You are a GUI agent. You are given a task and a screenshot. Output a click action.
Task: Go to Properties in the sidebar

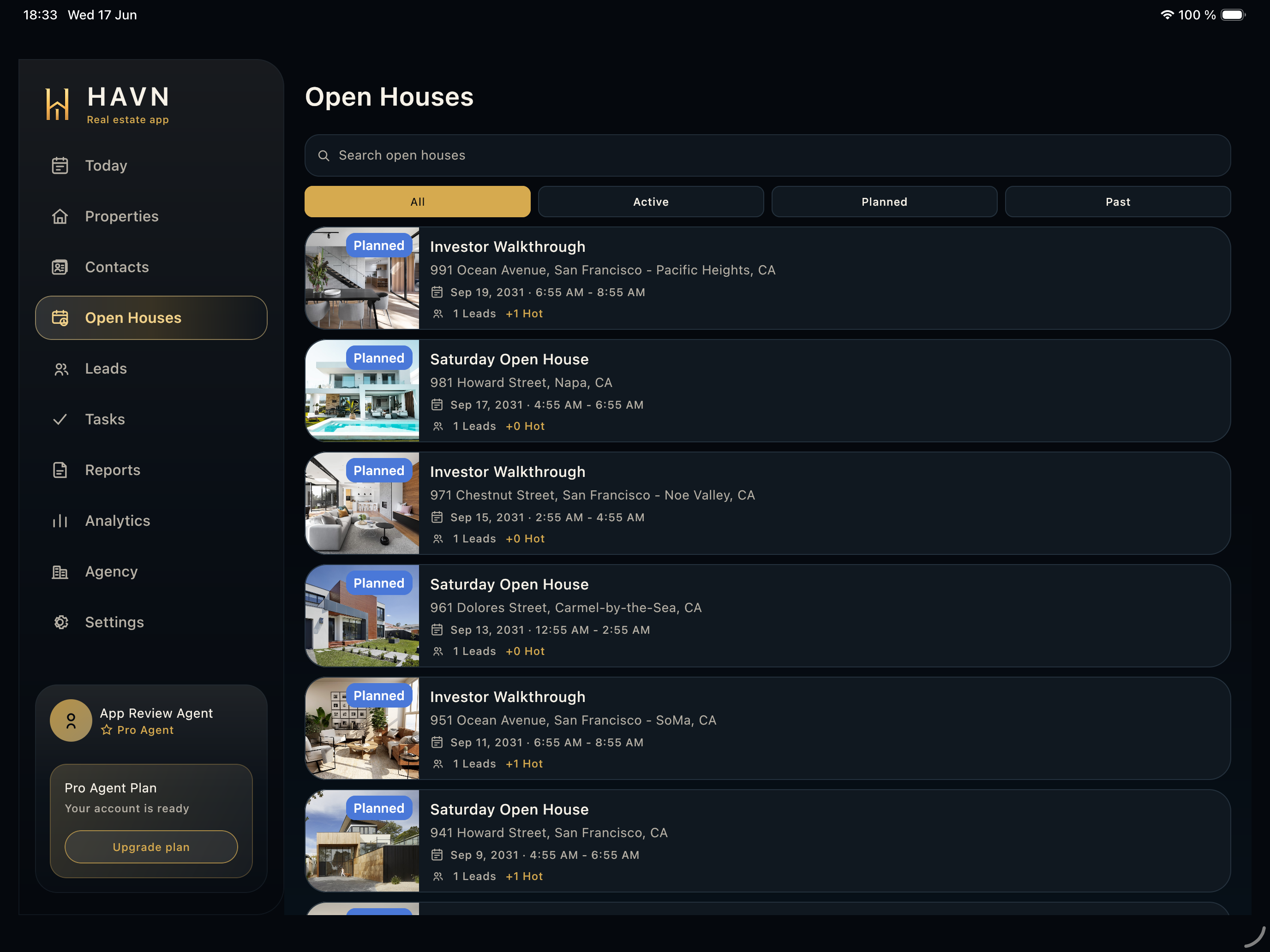tap(151, 216)
